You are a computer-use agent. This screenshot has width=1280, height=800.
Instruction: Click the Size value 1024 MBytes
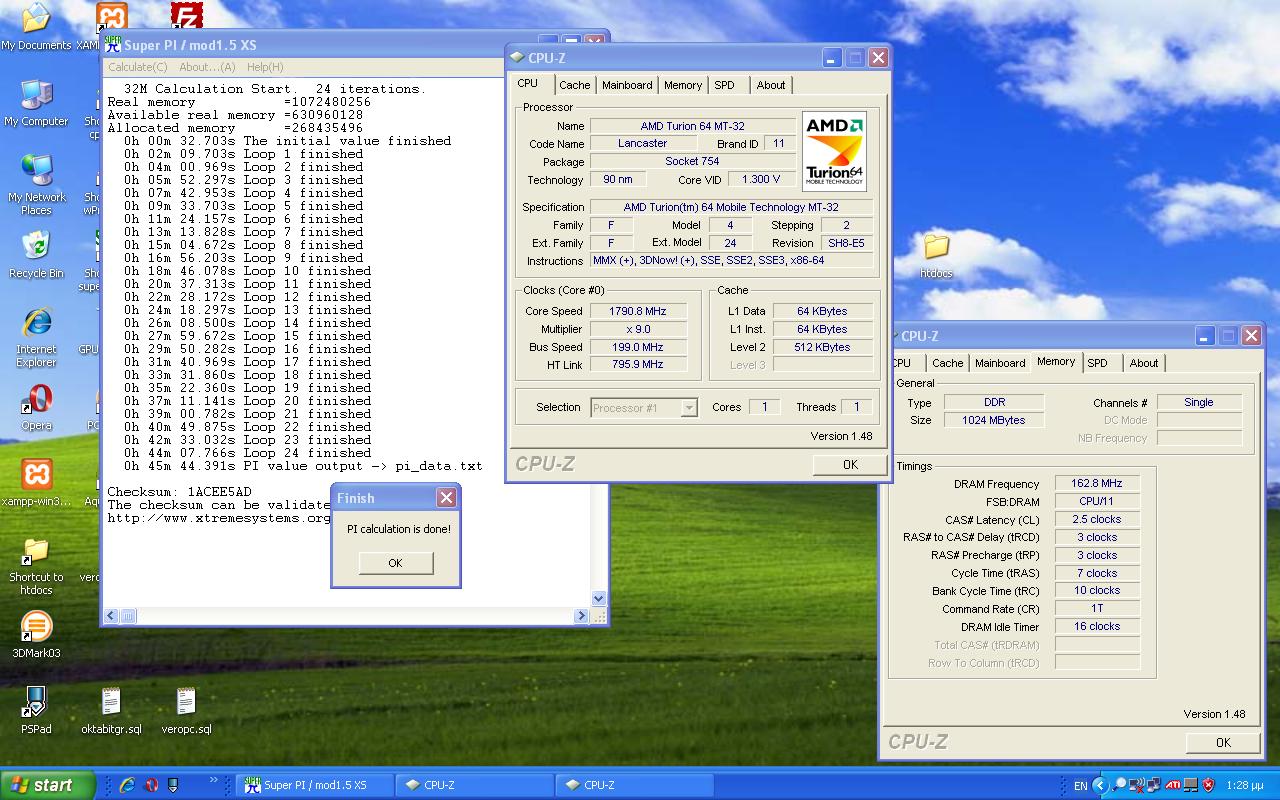click(994, 420)
